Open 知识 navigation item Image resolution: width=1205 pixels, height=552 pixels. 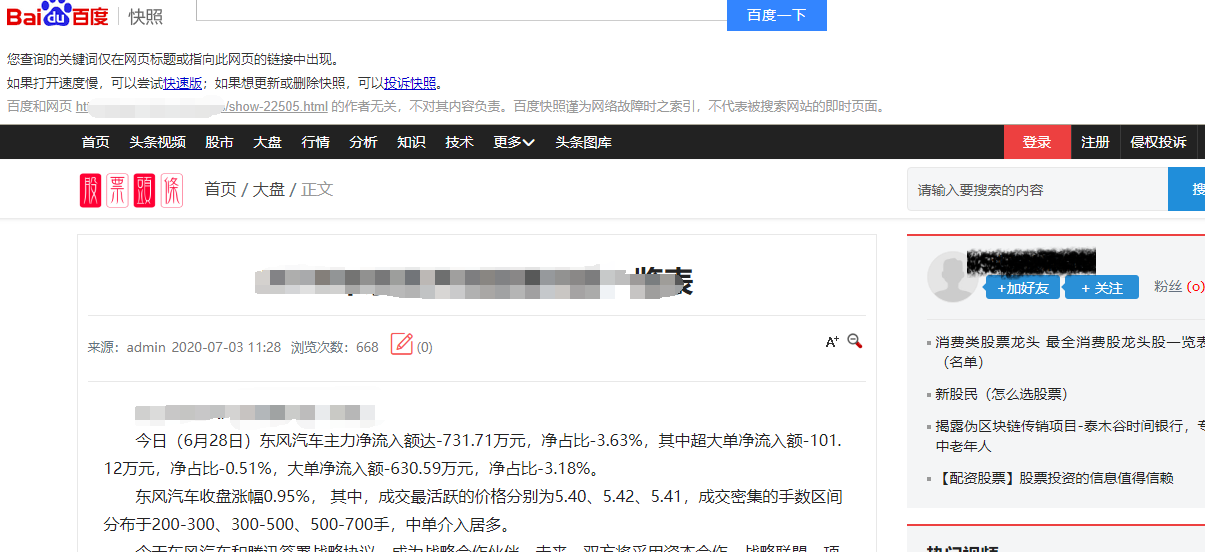point(411,142)
